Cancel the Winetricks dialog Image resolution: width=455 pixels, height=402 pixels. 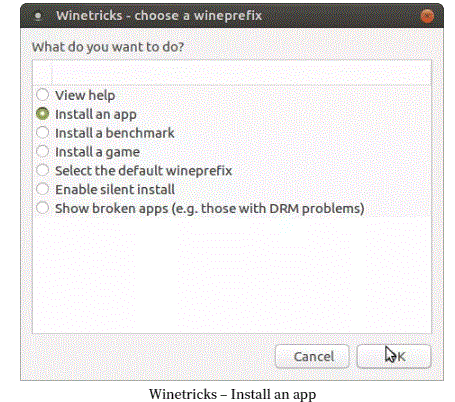click(x=312, y=356)
